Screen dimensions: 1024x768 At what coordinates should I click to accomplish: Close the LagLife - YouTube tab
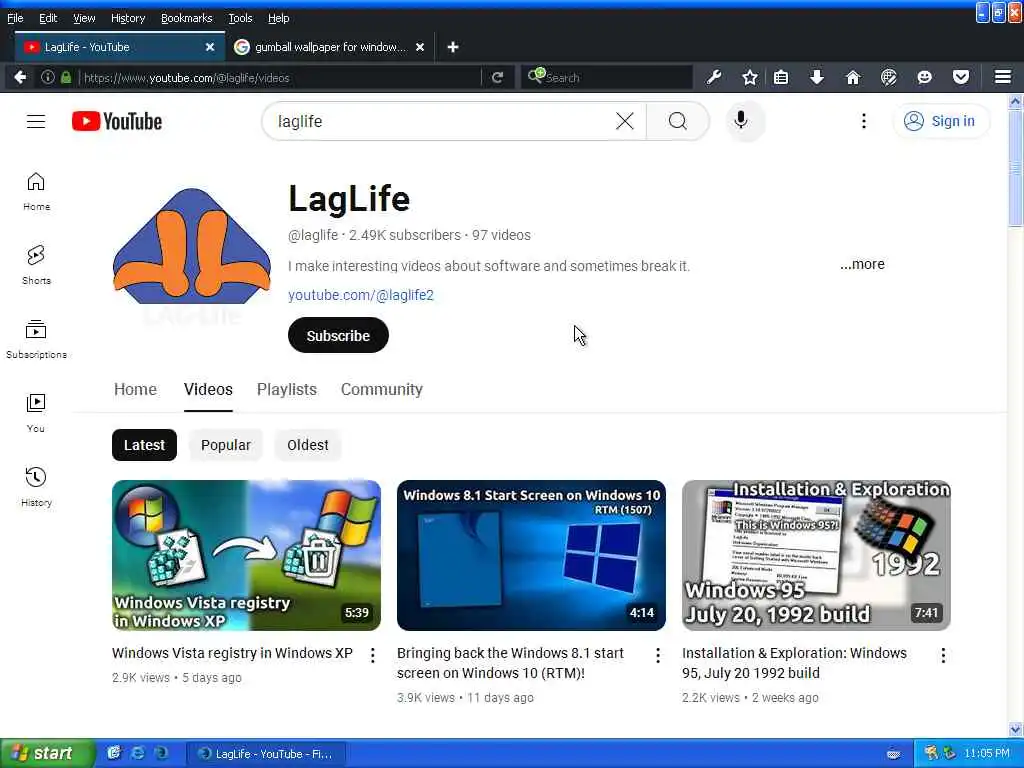pos(210,47)
